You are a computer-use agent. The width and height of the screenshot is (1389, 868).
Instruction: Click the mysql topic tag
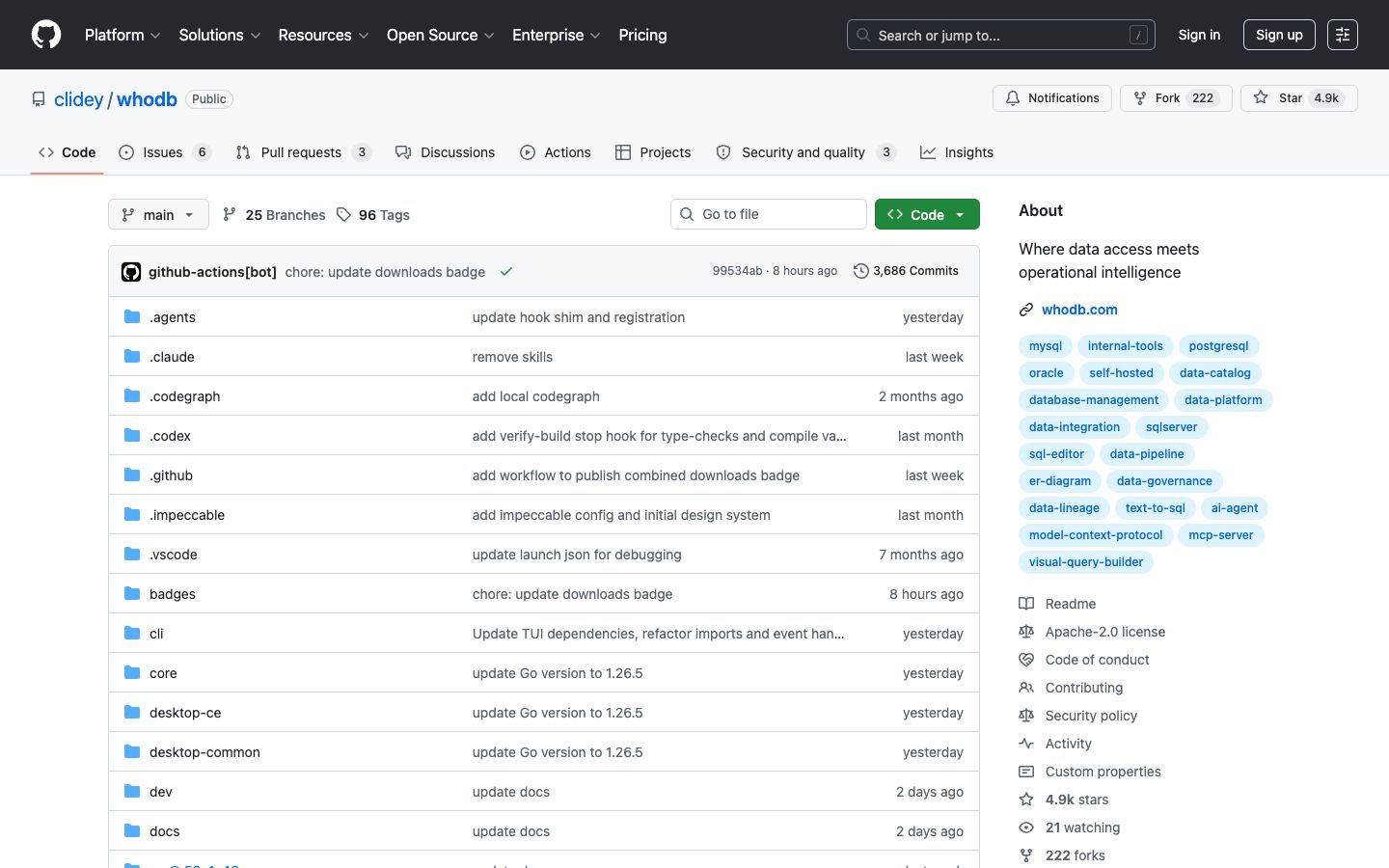1046,346
